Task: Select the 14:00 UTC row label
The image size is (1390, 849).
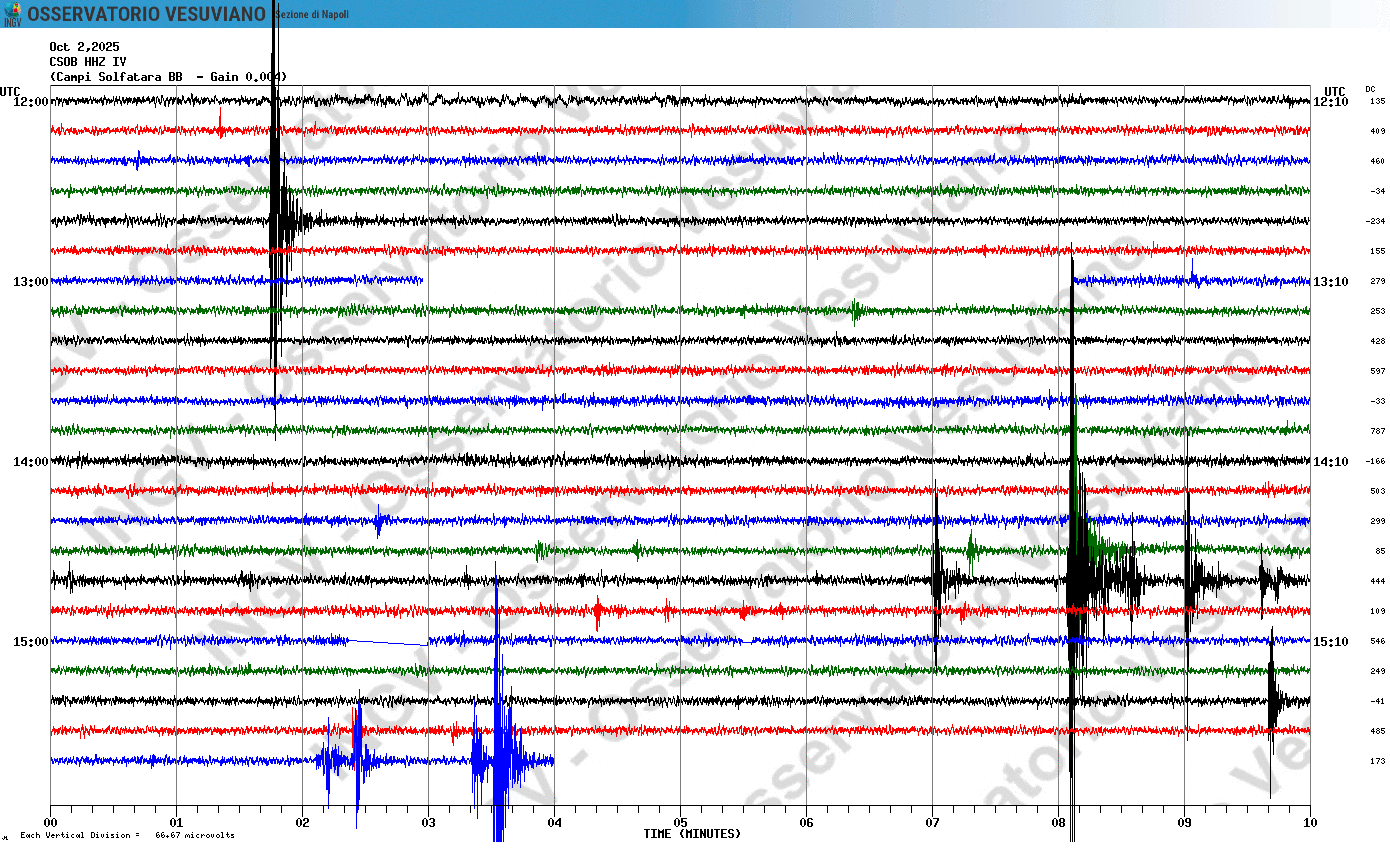Action: (30, 461)
